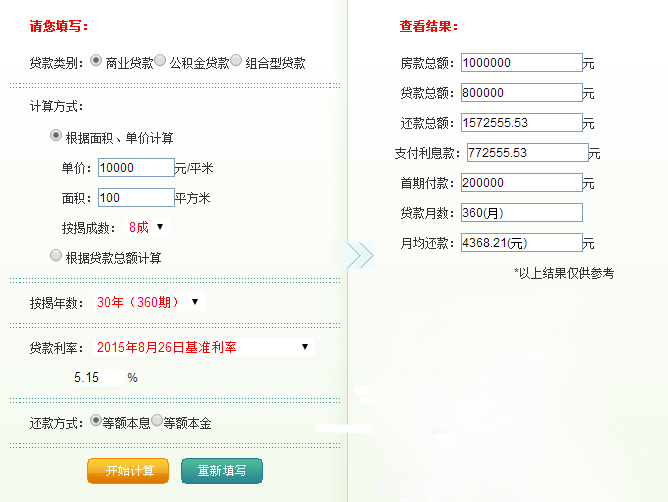
Task: Click the 单价 input field
Action: click(x=136, y=168)
